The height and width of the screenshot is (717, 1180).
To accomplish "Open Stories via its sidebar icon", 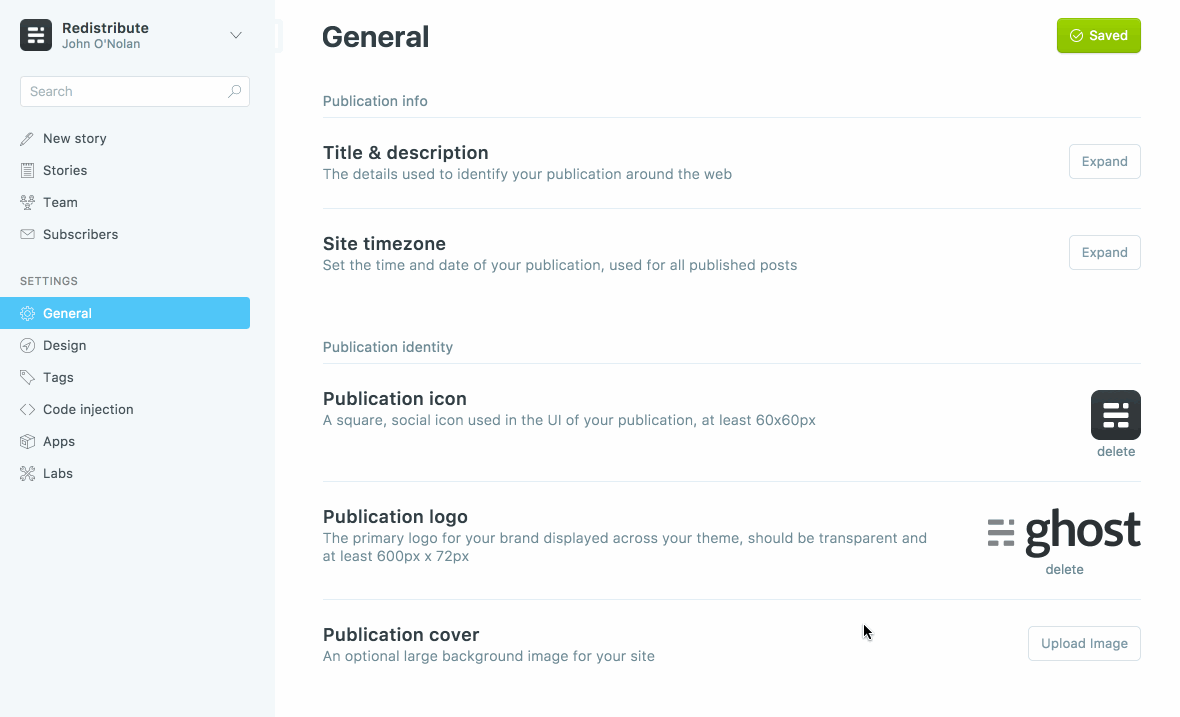I will click(x=27, y=170).
